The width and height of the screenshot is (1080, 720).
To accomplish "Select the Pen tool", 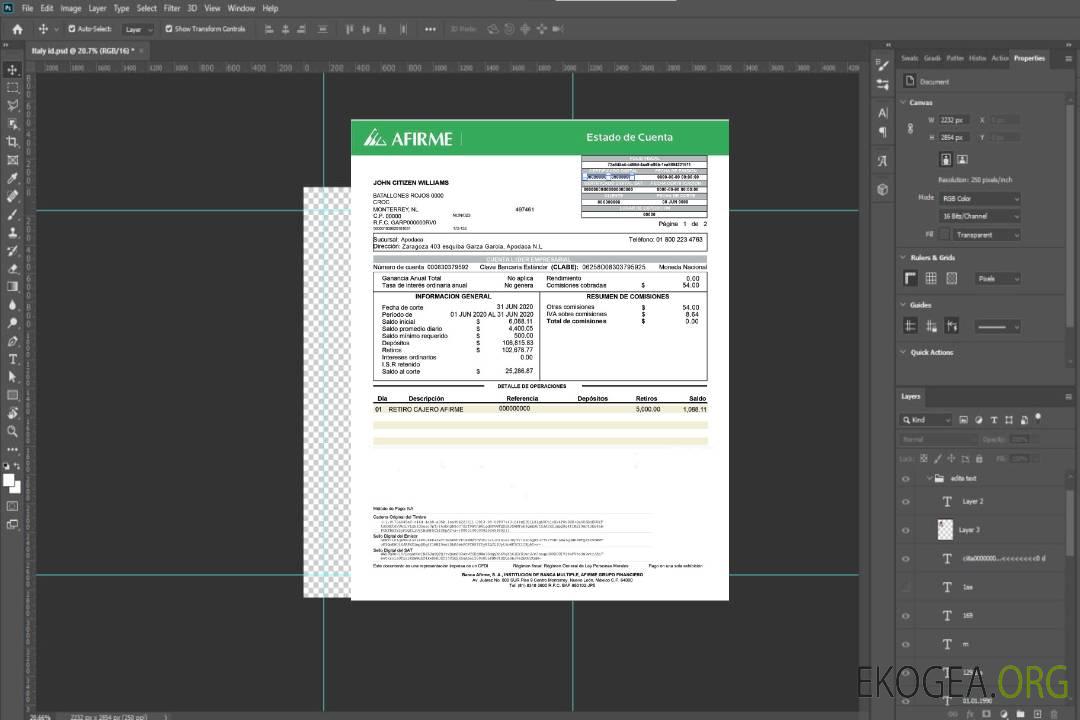I will click(12, 341).
